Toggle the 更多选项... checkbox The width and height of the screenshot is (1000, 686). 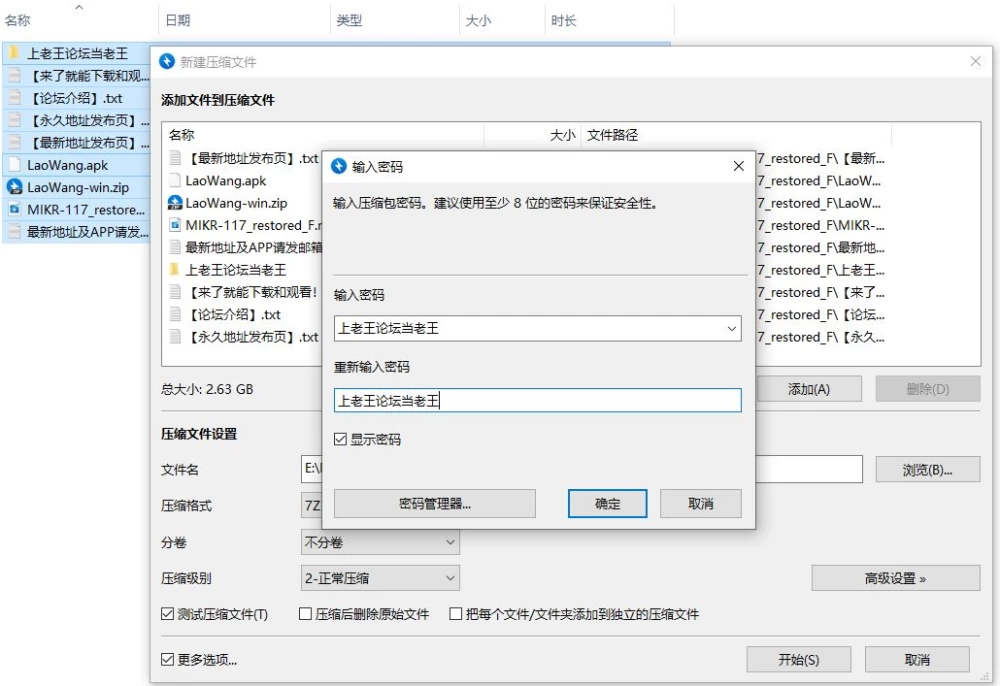coord(167,659)
